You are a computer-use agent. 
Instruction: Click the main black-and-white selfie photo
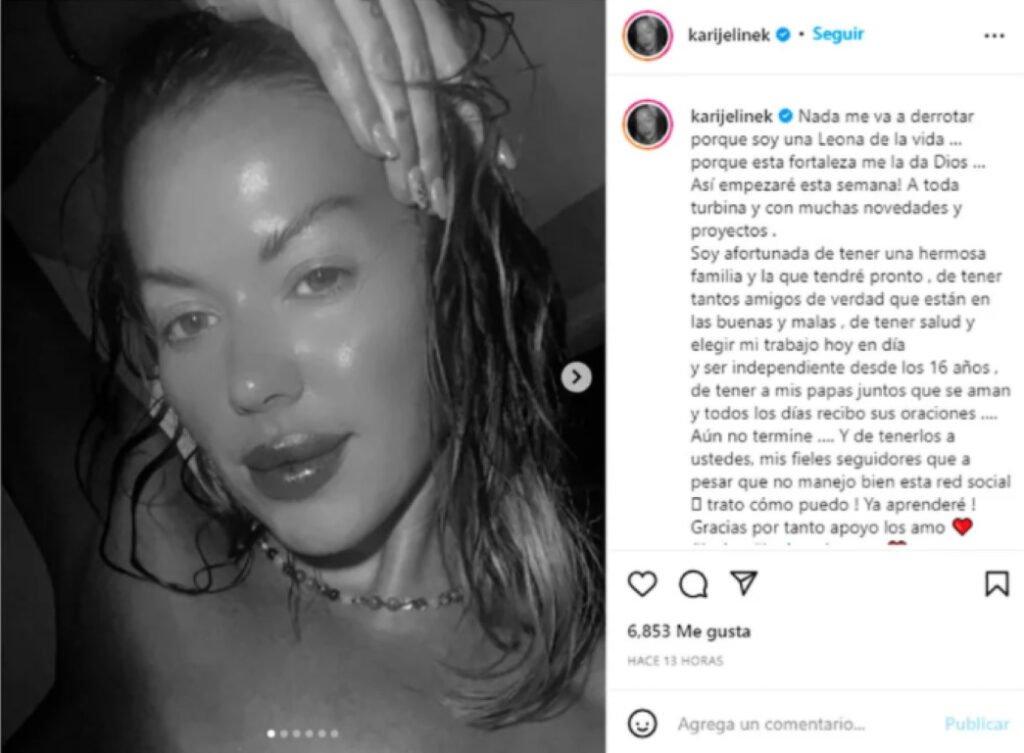[x=303, y=376]
